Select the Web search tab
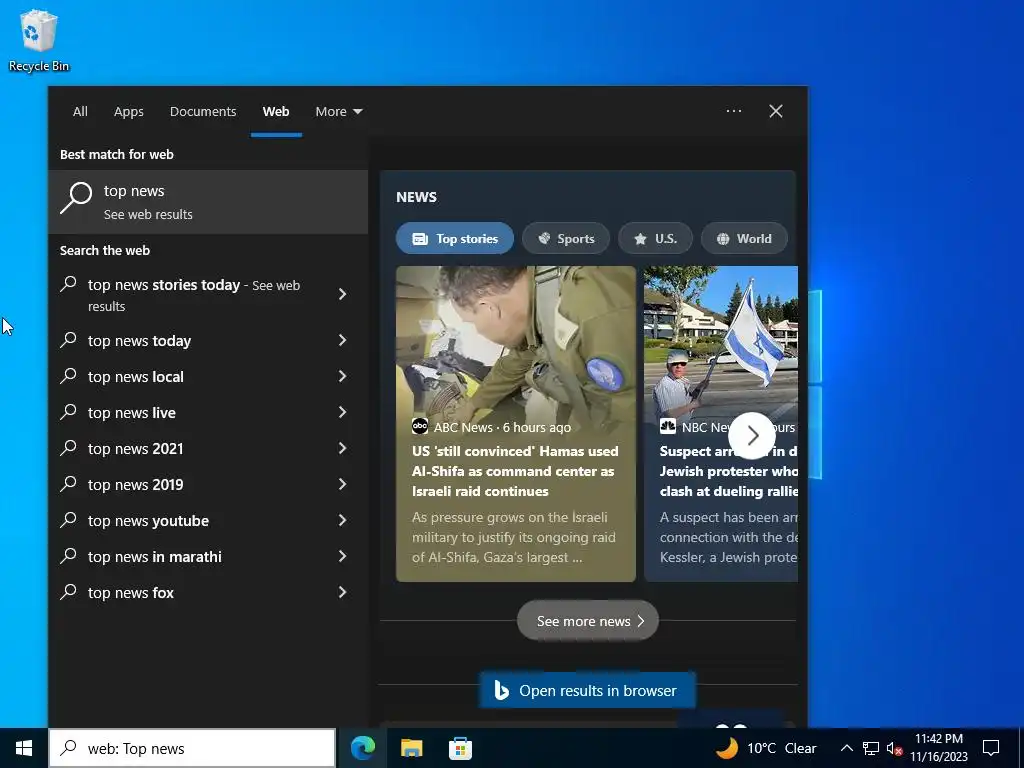The width and height of the screenshot is (1024, 768). point(276,112)
